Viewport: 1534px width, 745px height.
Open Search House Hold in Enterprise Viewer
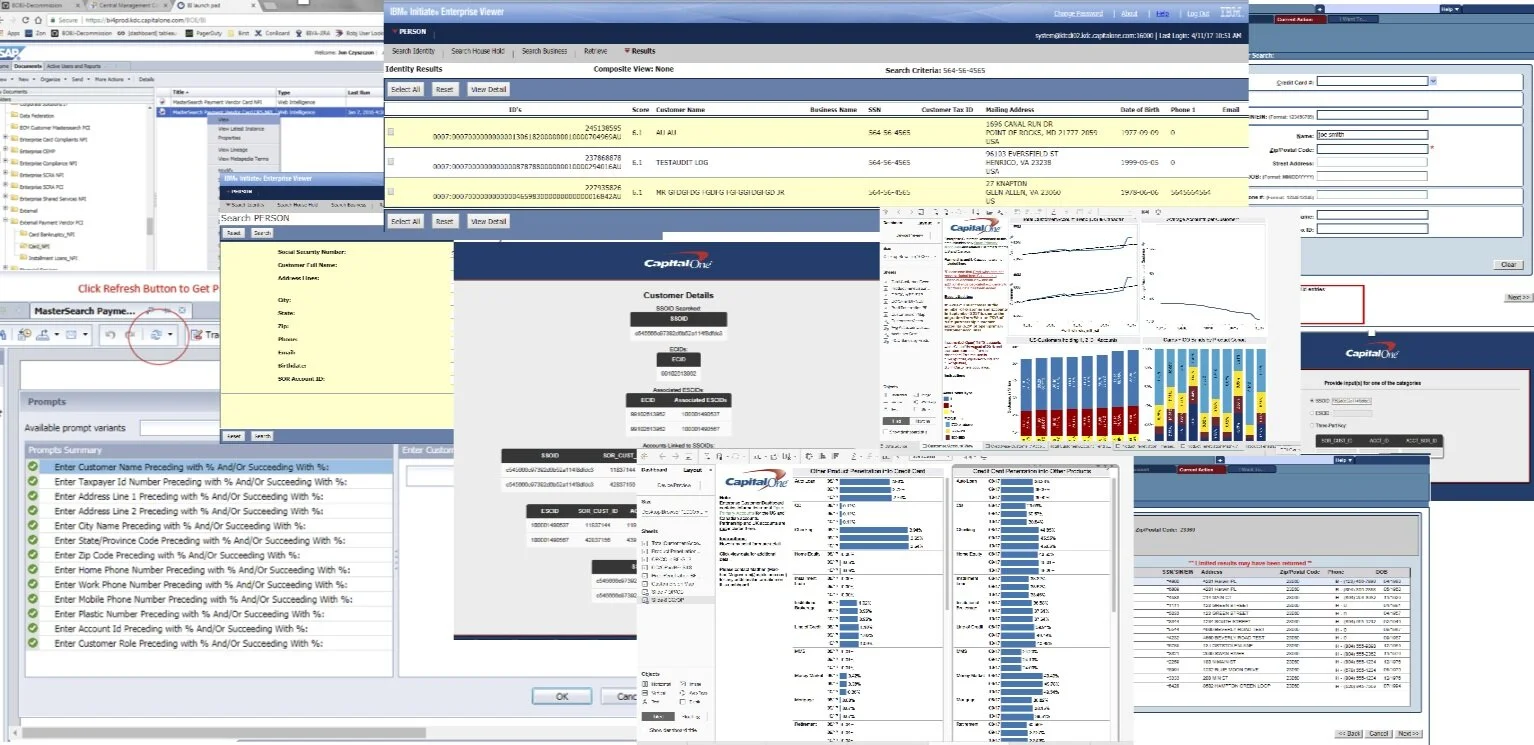click(479, 51)
